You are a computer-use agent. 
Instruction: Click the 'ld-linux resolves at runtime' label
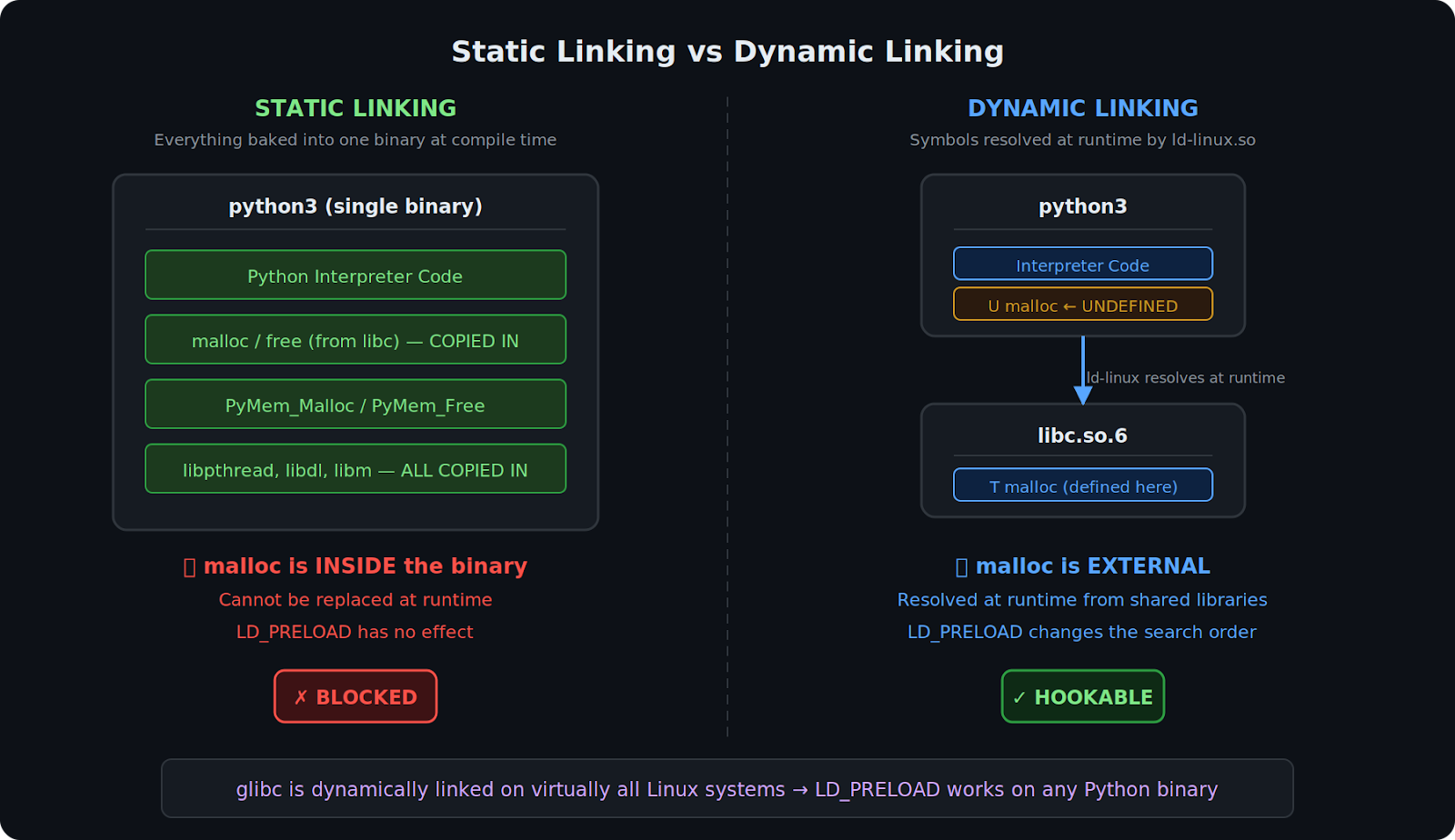[1185, 377]
